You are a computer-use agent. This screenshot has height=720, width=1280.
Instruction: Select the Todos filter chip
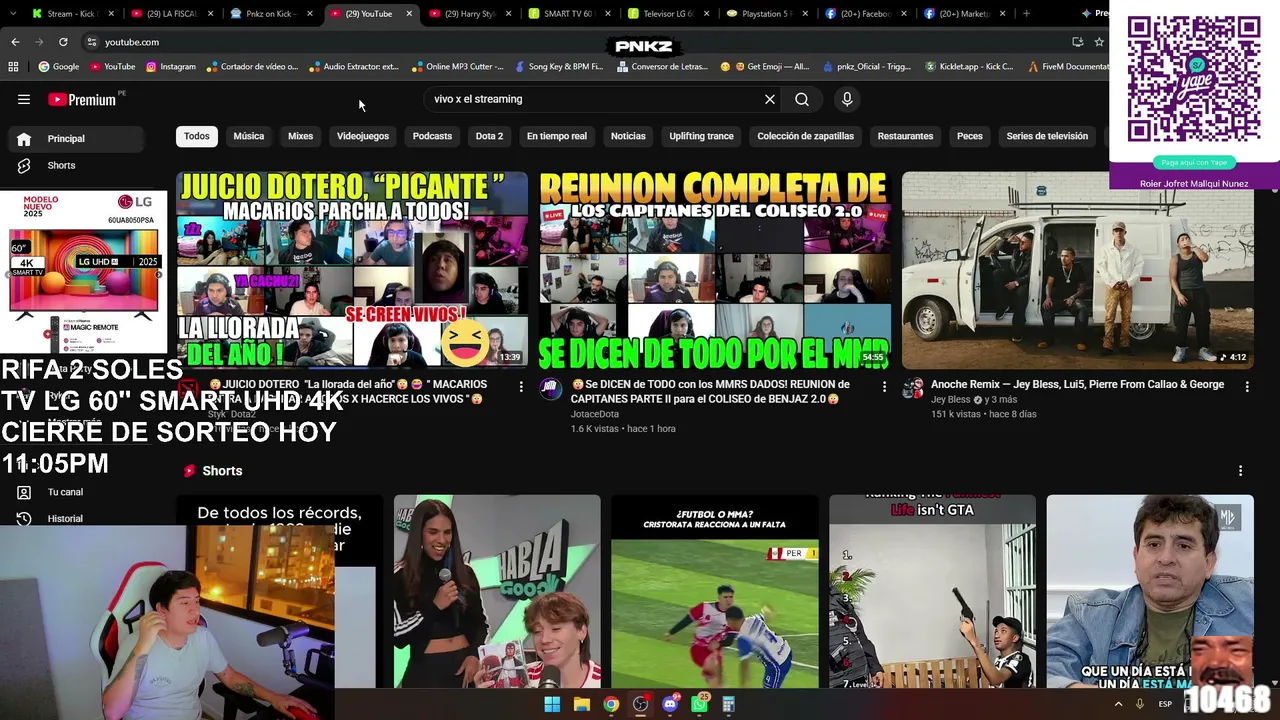pyautogui.click(x=197, y=136)
